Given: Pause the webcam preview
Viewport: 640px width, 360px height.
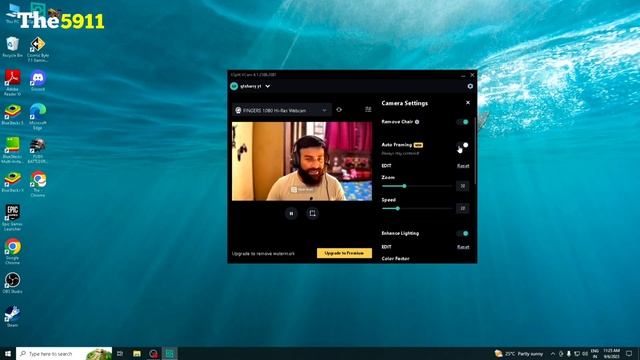Looking at the screenshot, I should (291, 213).
